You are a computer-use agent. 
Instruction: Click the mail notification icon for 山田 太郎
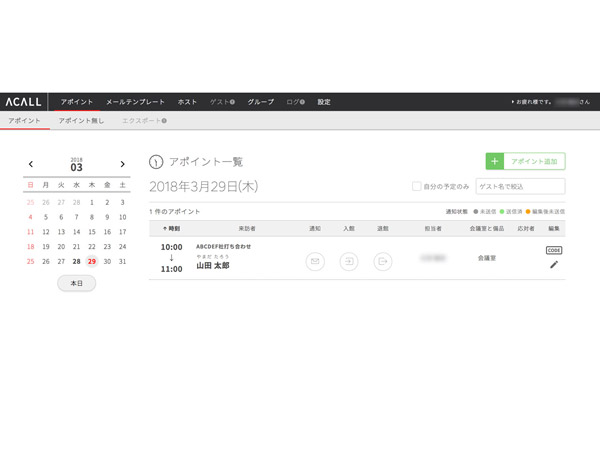[315, 261]
